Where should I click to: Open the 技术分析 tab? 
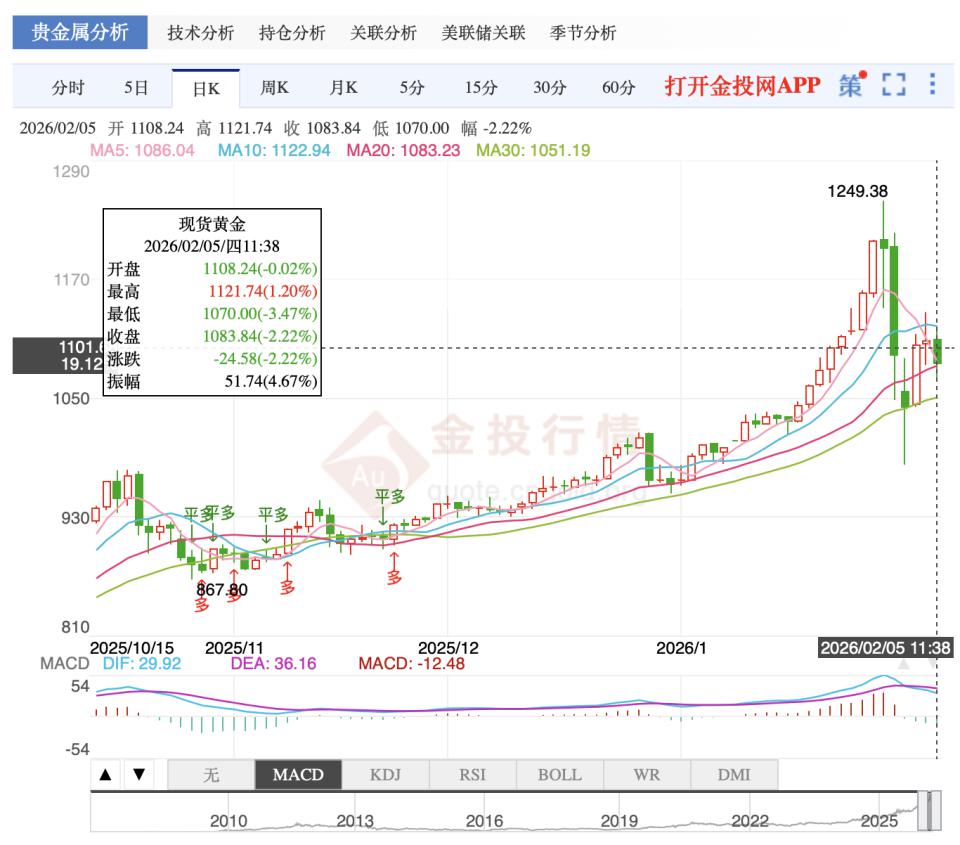201,32
